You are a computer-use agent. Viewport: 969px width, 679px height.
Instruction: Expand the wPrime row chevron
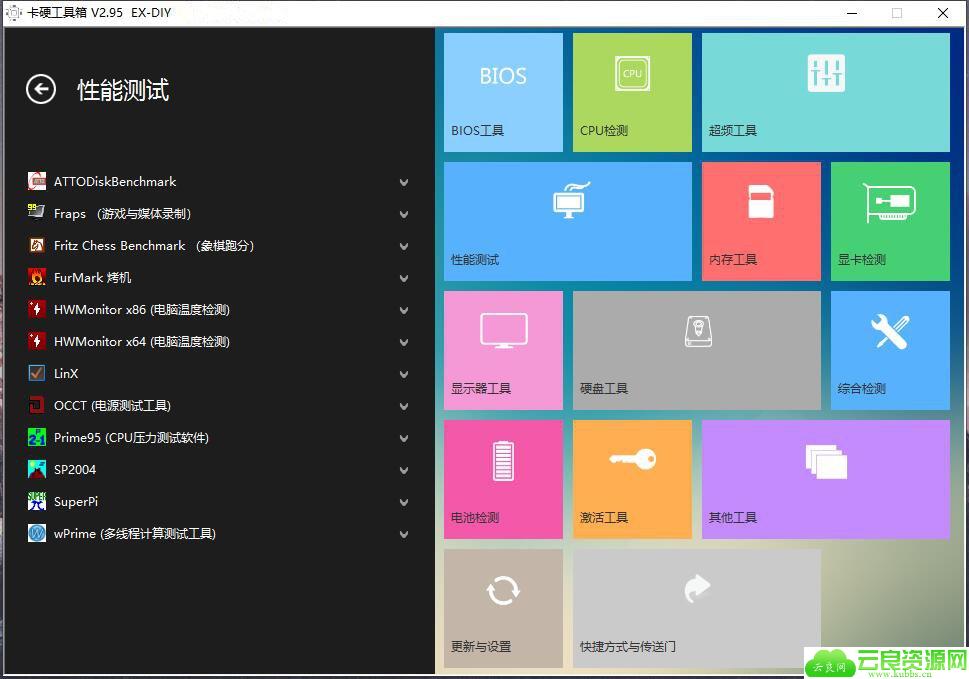tap(404, 534)
